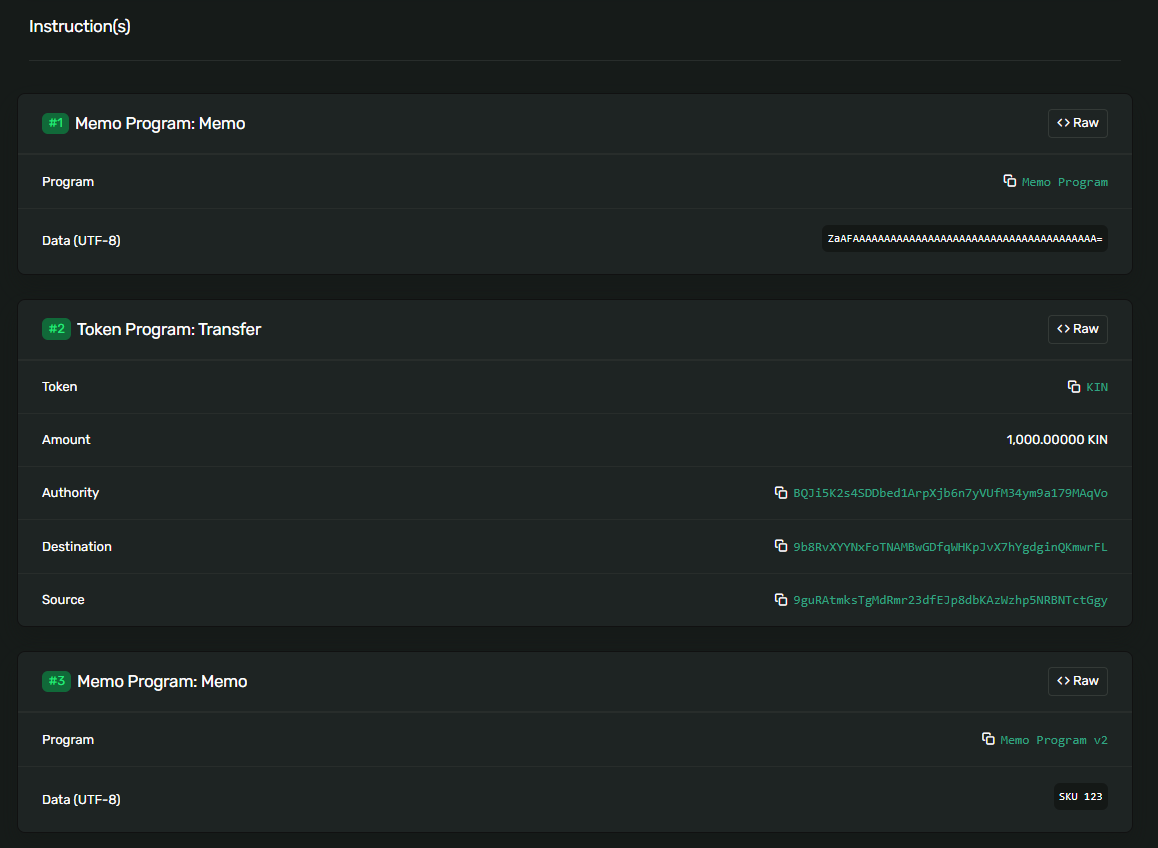Screen dimensions: 1158x848
Task: Copy the Source address
Action: click(x=781, y=599)
